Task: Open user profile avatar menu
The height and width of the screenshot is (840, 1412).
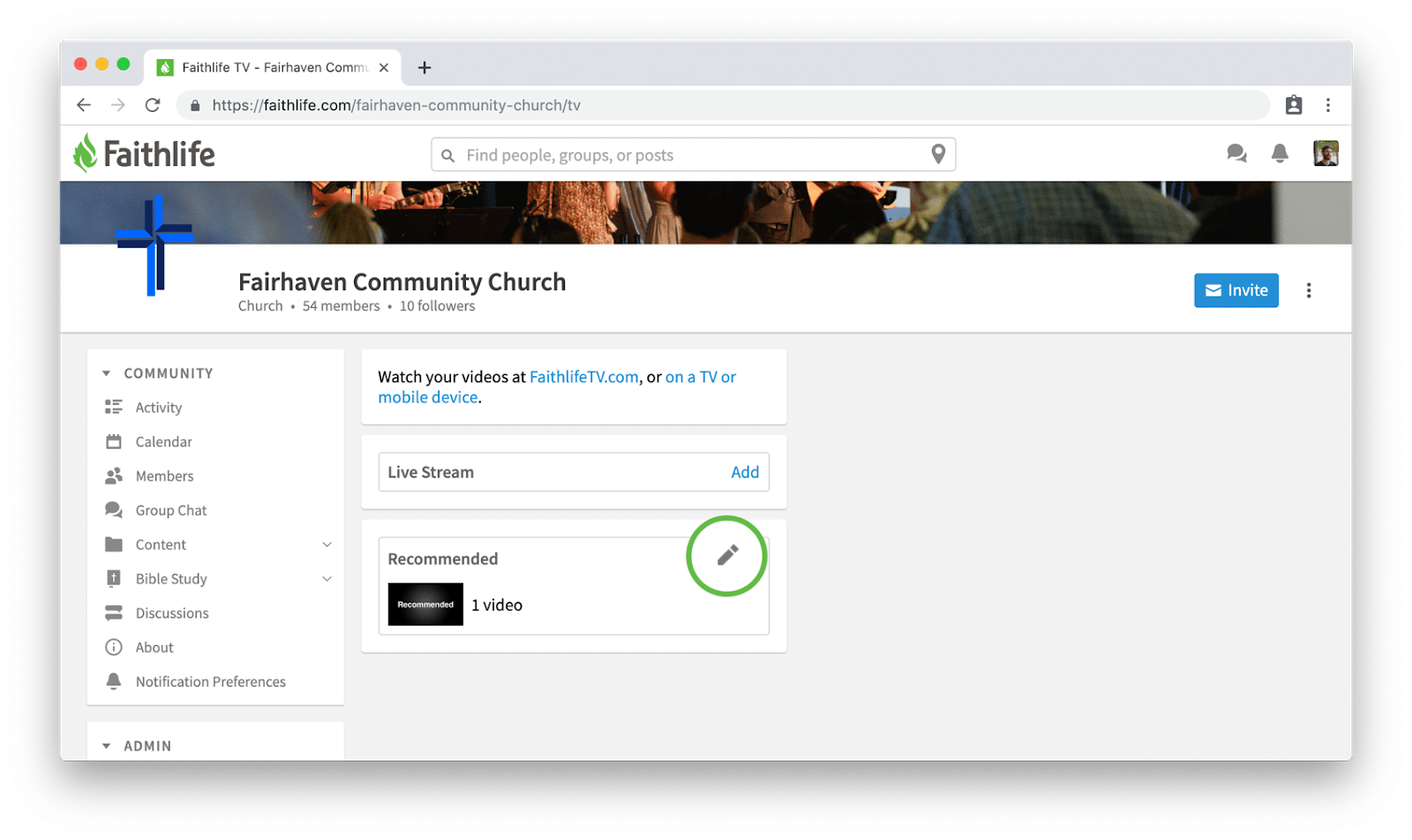Action: (1326, 154)
